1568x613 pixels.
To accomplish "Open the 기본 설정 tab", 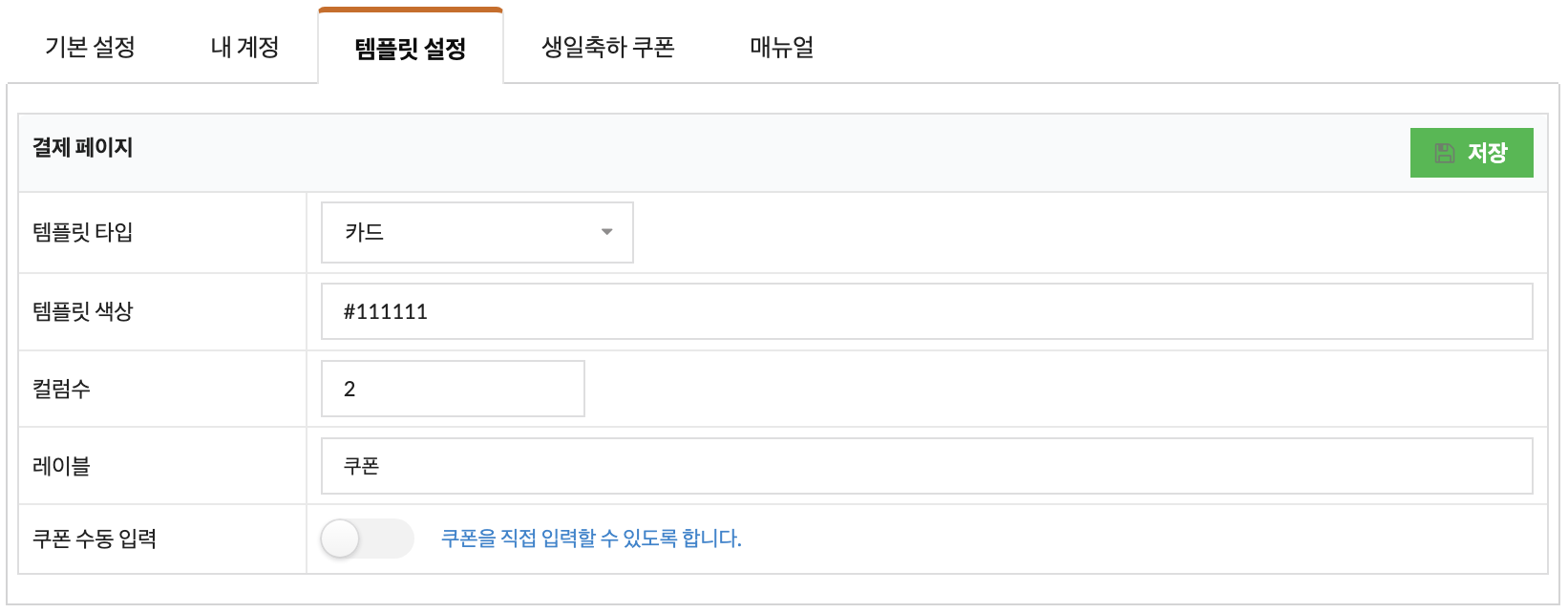I will pyautogui.click(x=90, y=47).
